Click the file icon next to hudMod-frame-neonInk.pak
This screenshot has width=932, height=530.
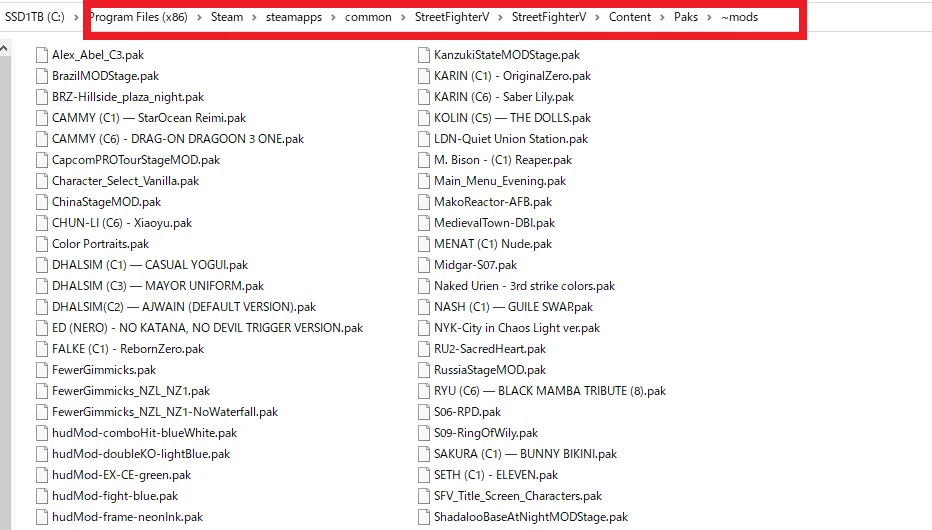(42, 517)
